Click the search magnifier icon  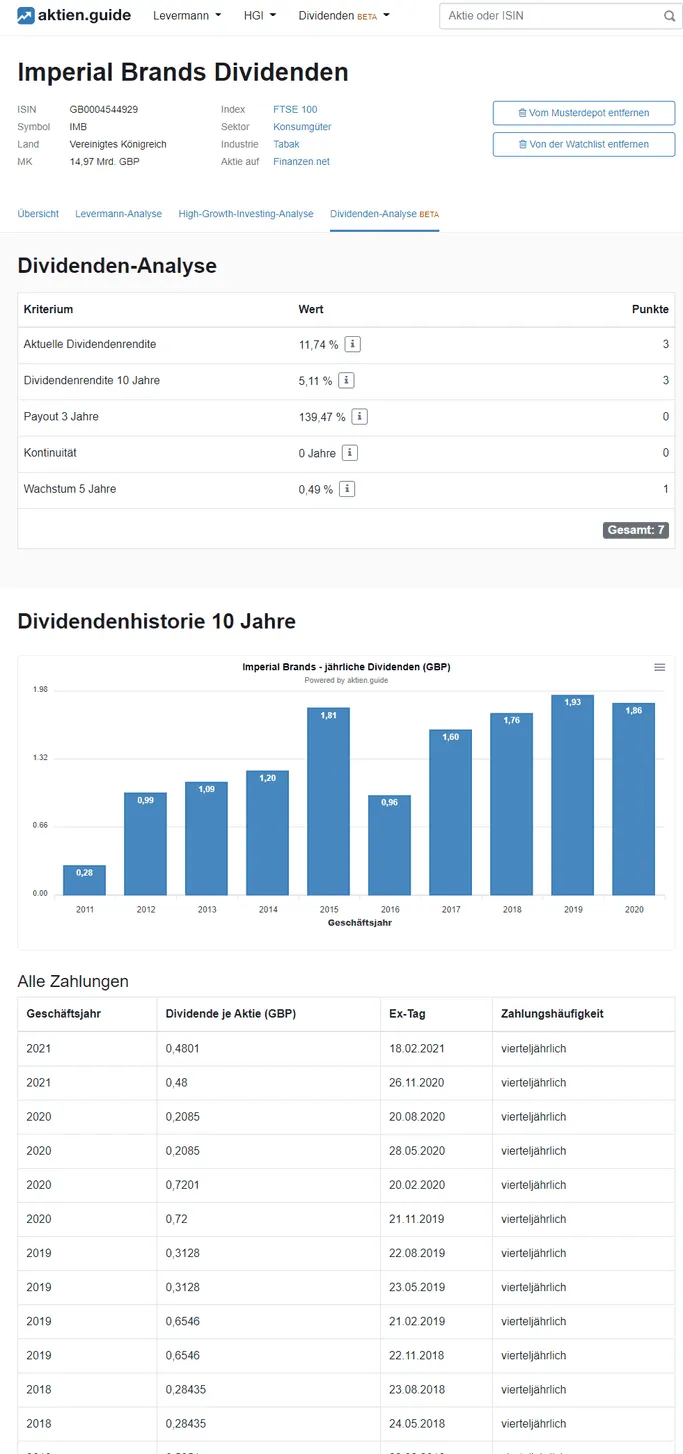(669, 16)
